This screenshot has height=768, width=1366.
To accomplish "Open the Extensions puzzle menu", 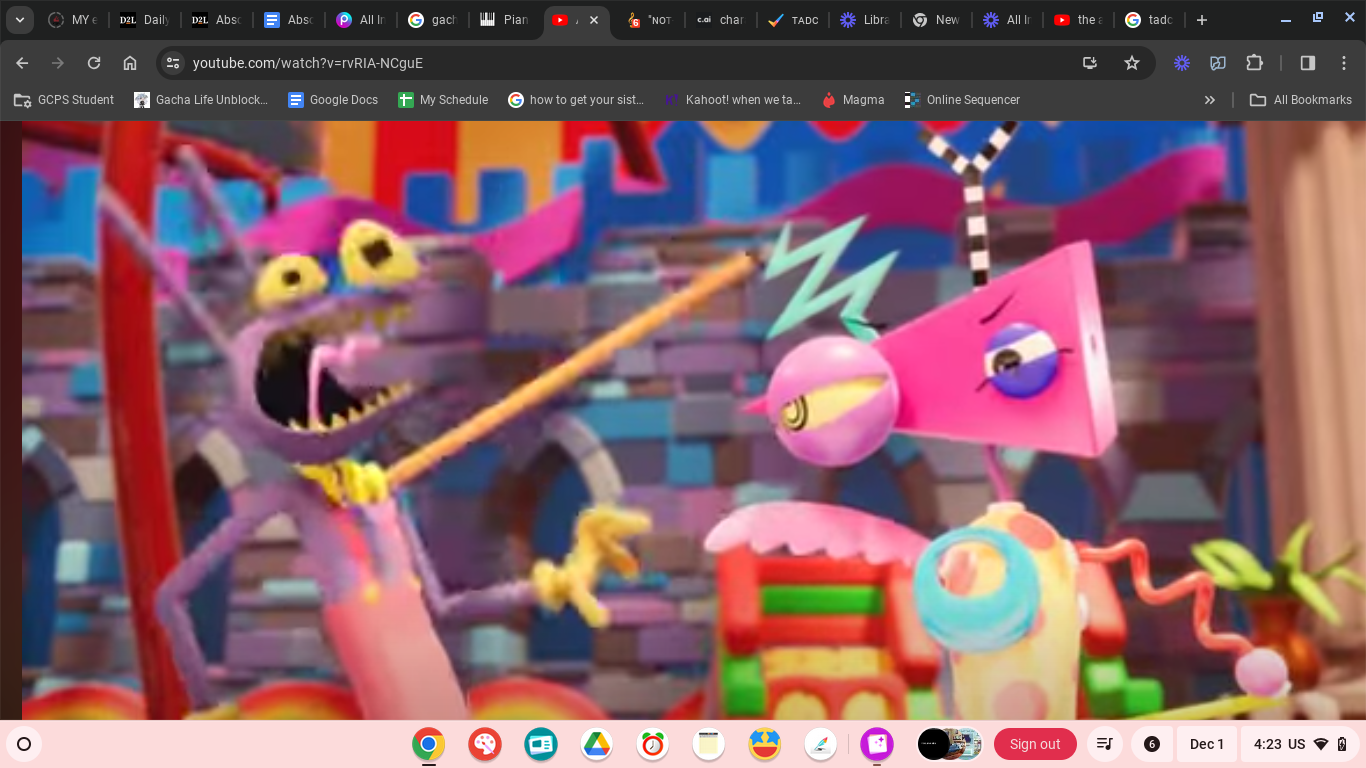I will click(1254, 63).
